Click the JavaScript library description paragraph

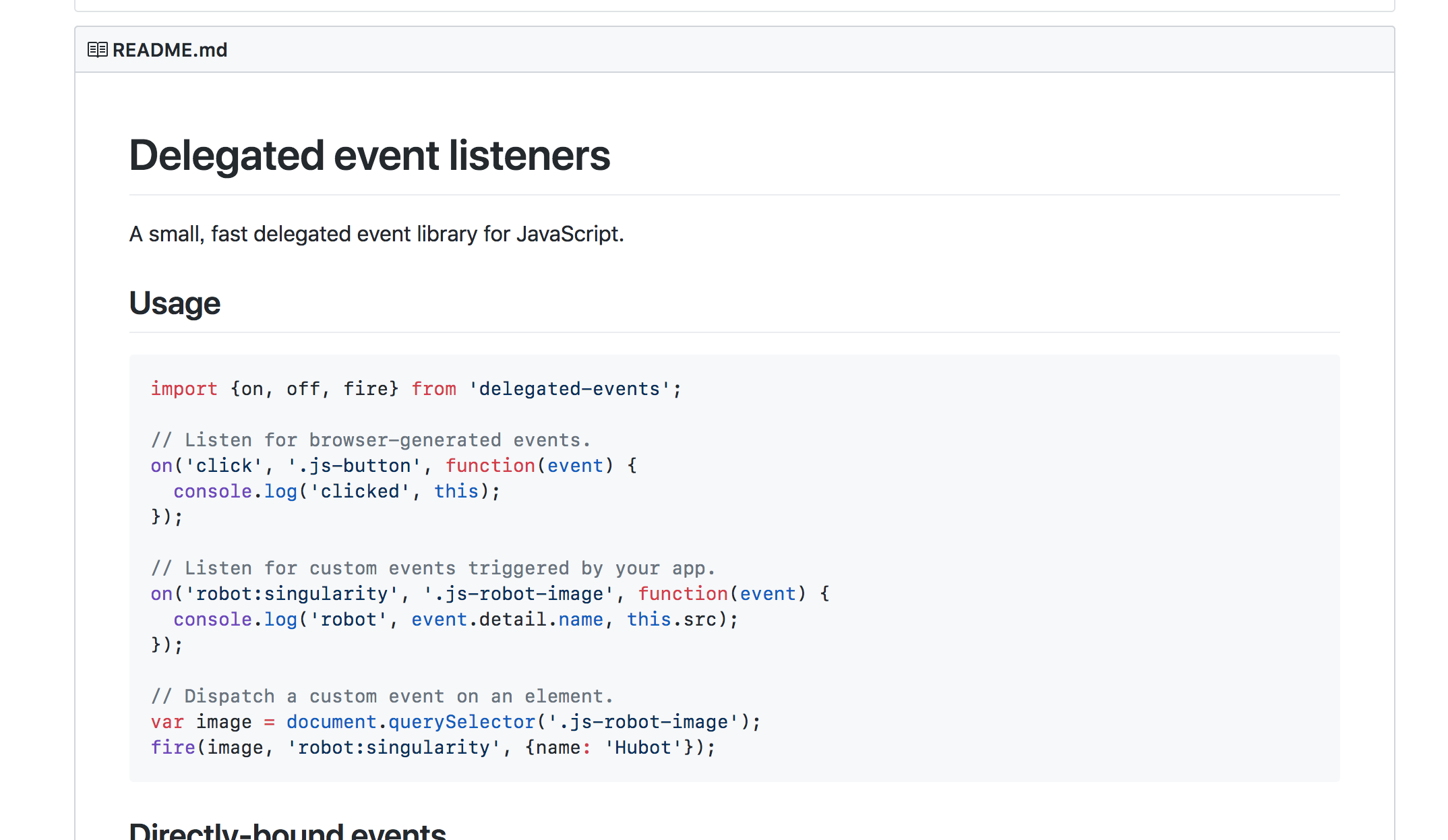click(x=376, y=234)
